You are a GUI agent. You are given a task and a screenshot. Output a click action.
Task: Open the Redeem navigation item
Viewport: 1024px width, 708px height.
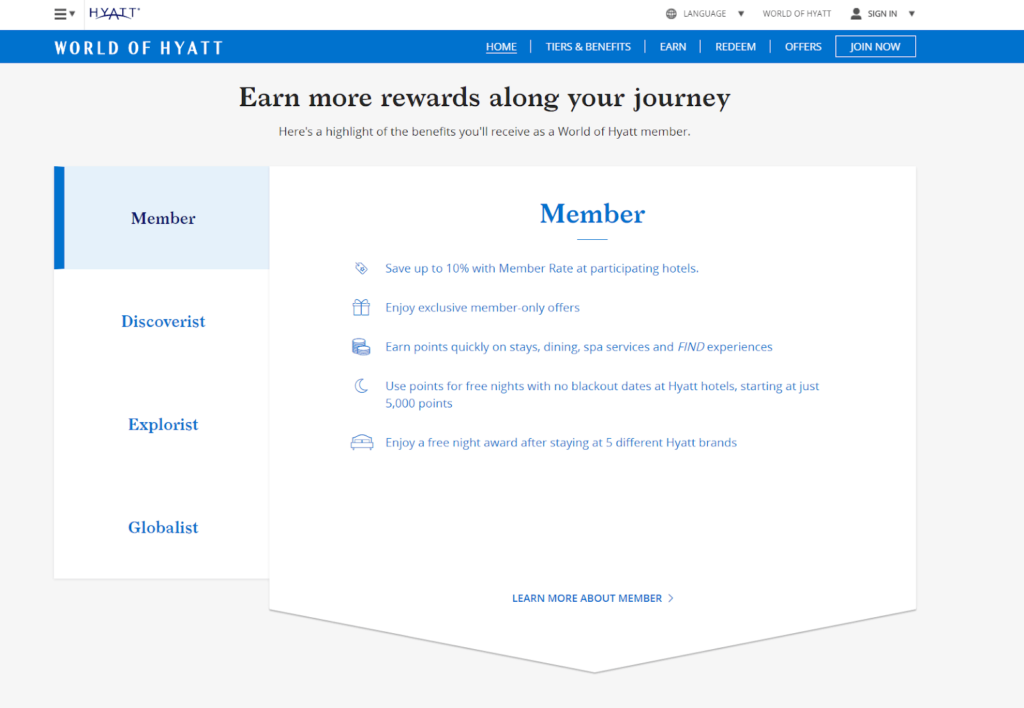735,46
